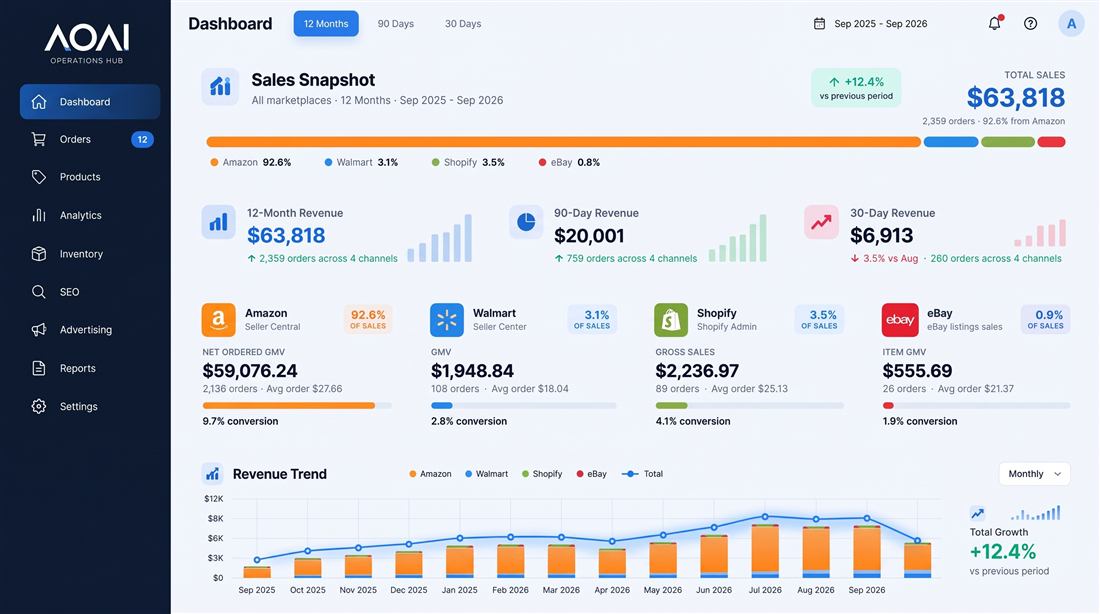Click the Orders badge showing 12
This screenshot has height=614, width=1100.
coord(142,139)
